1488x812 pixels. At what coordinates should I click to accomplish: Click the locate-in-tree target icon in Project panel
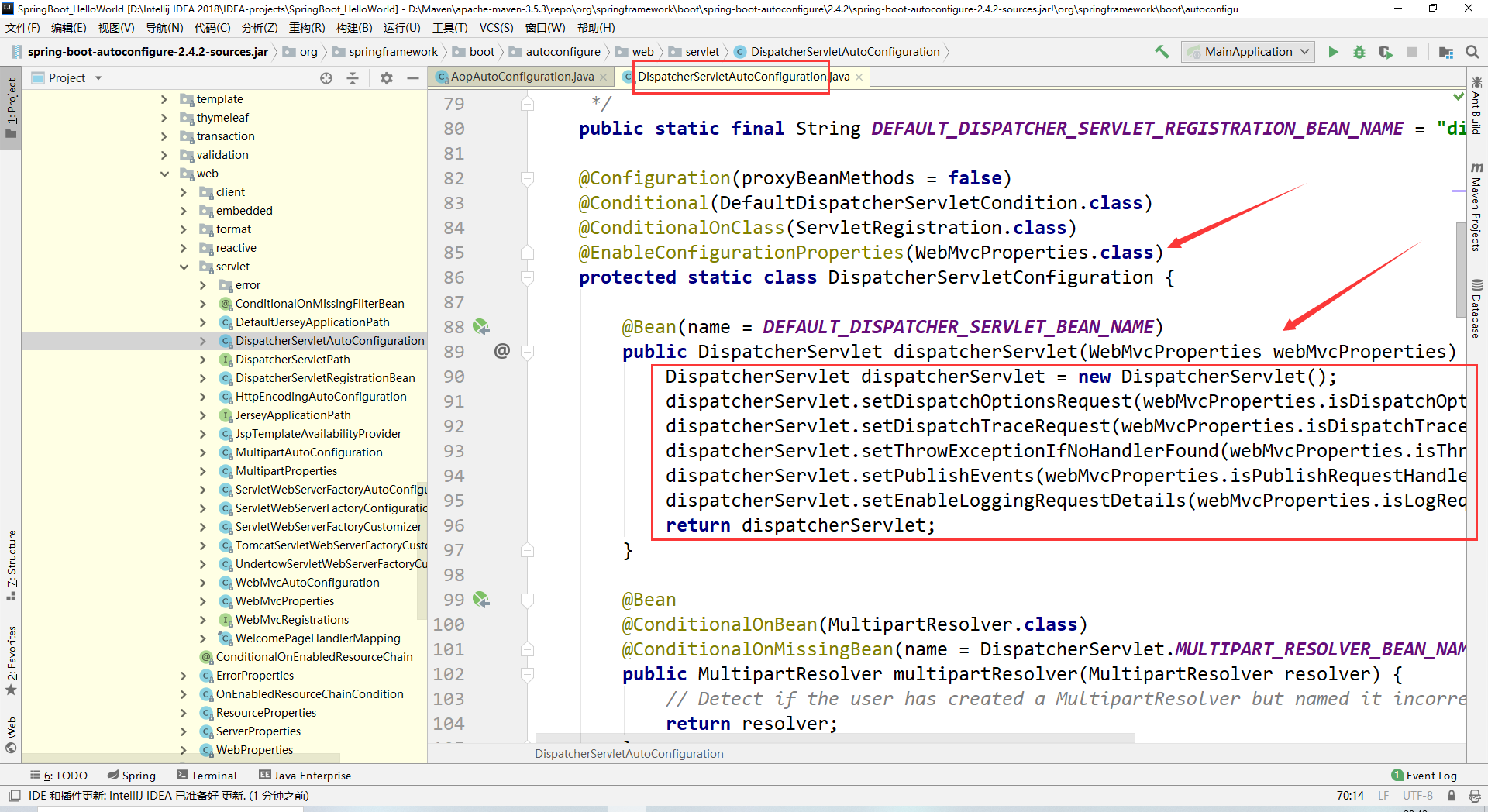coord(326,78)
